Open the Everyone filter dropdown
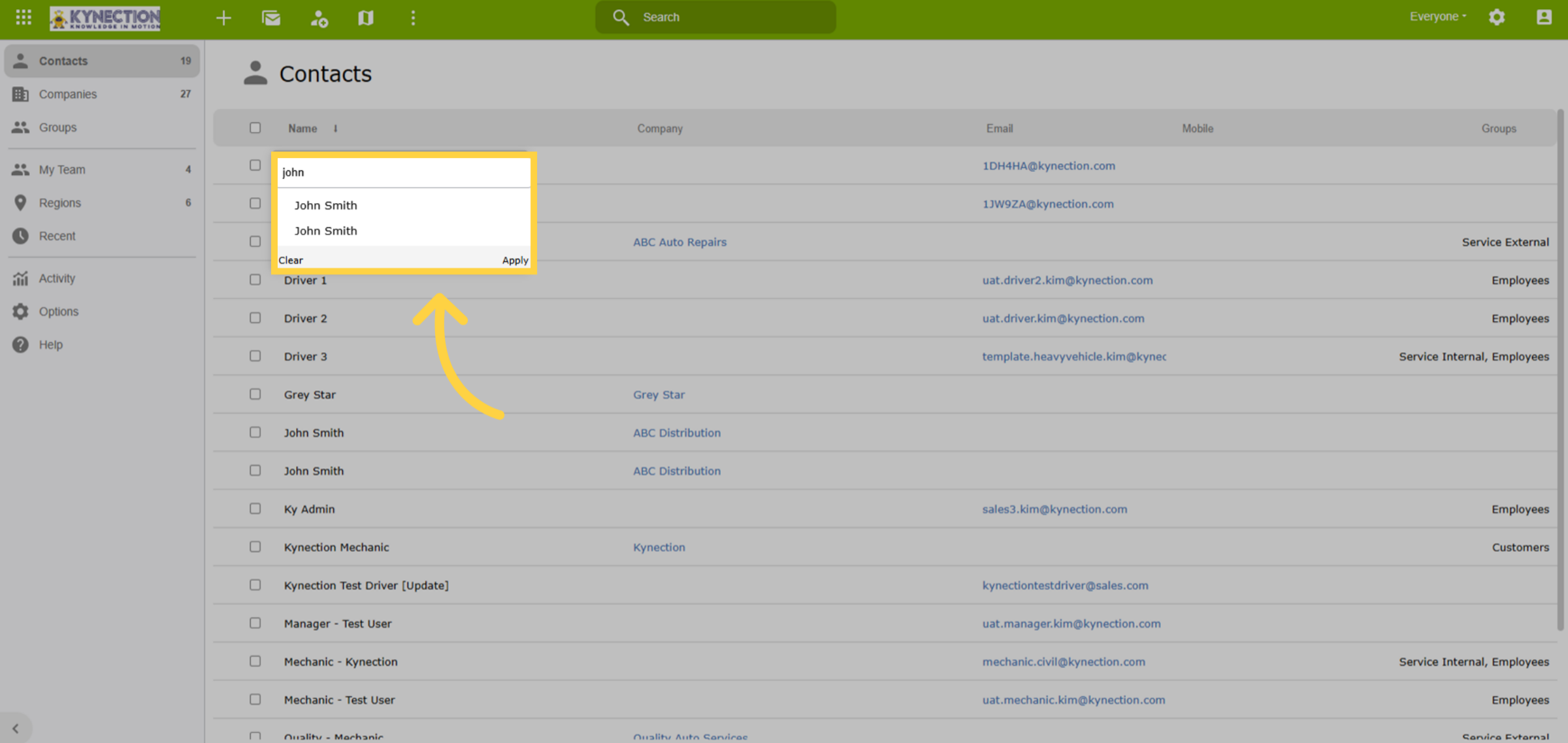Image resolution: width=1568 pixels, height=743 pixels. pyautogui.click(x=1438, y=17)
